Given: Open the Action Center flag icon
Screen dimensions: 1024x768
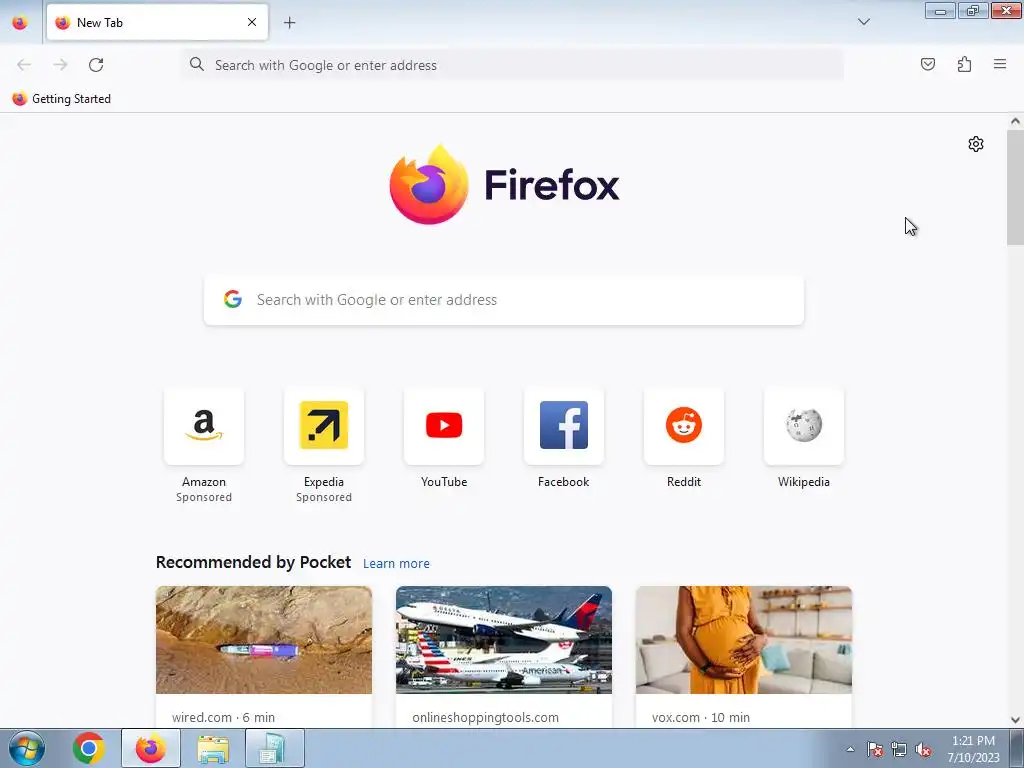Looking at the screenshot, I should tap(874, 749).
